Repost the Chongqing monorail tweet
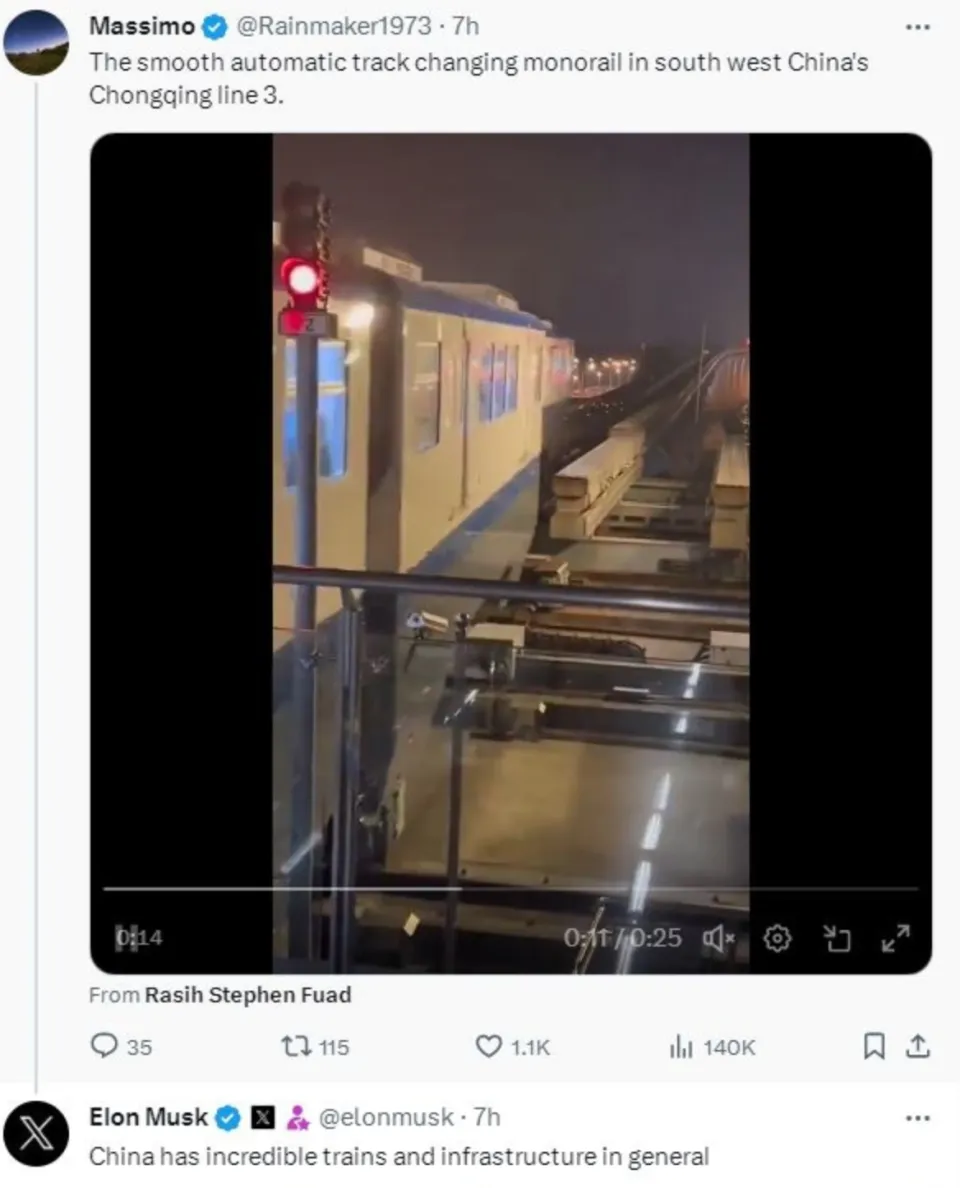Viewport: 960px width, 1188px height. (294, 1047)
